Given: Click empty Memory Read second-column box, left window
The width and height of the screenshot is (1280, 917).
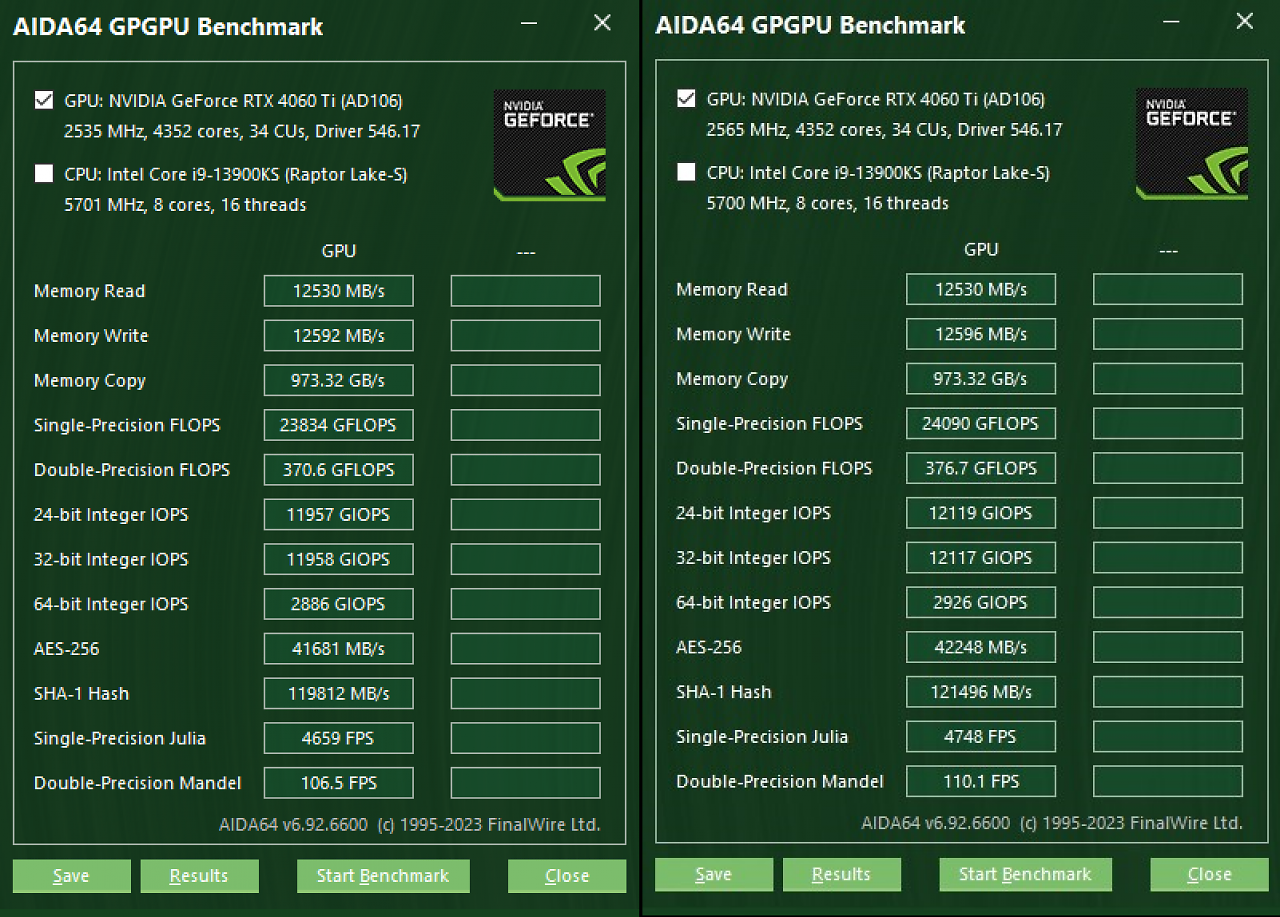Looking at the screenshot, I should click(x=526, y=291).
